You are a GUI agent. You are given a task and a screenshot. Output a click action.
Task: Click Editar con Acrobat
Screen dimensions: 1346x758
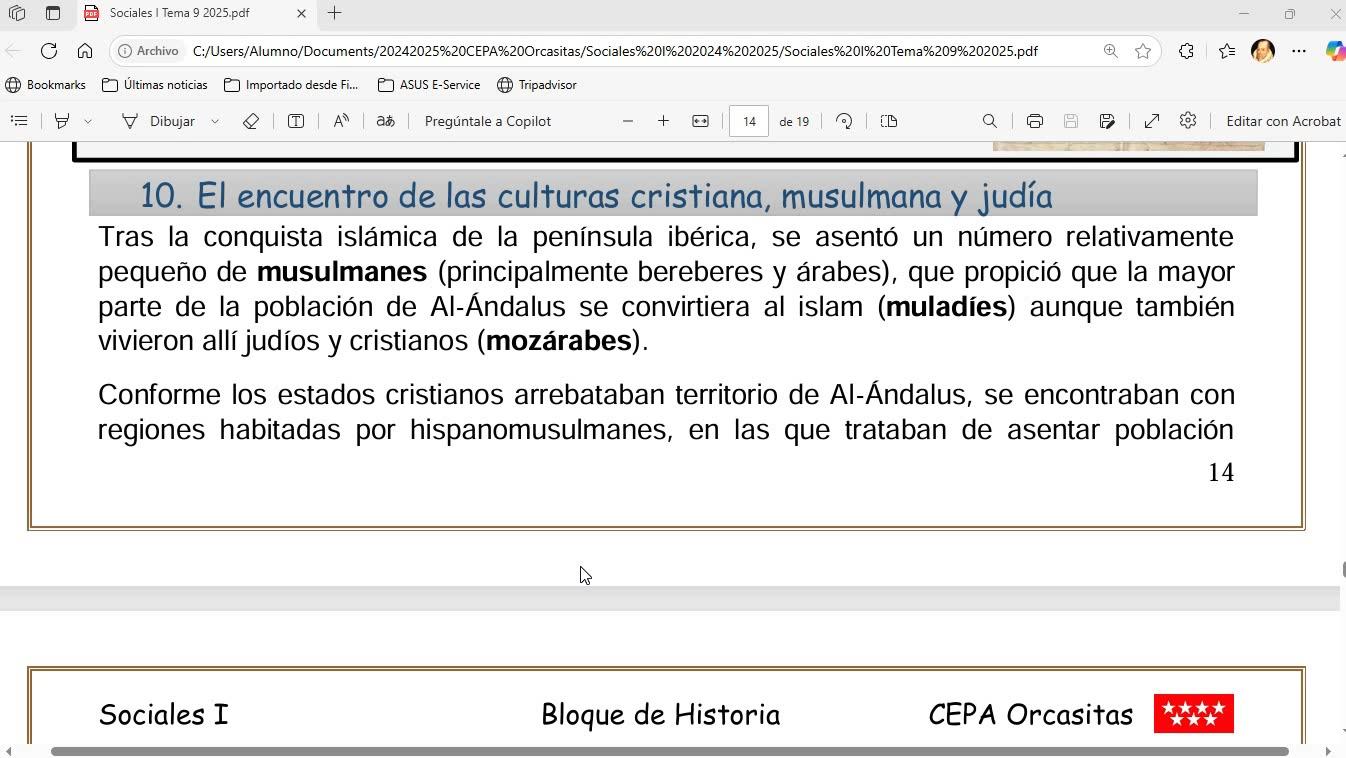(x=1284, y=121)
